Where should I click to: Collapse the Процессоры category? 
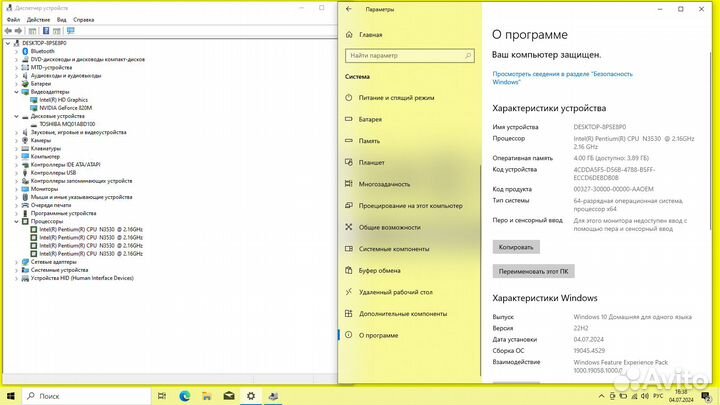(15, 221)
